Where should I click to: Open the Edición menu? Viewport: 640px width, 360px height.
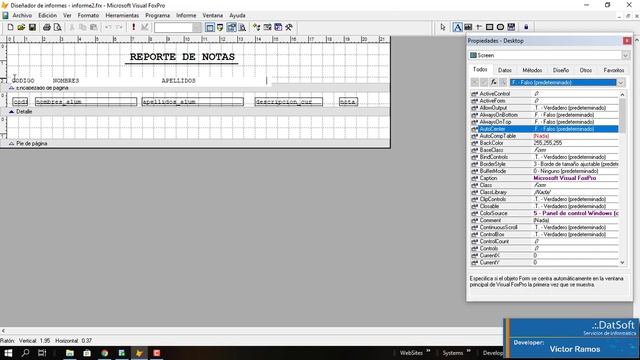(x=47, y=15)
